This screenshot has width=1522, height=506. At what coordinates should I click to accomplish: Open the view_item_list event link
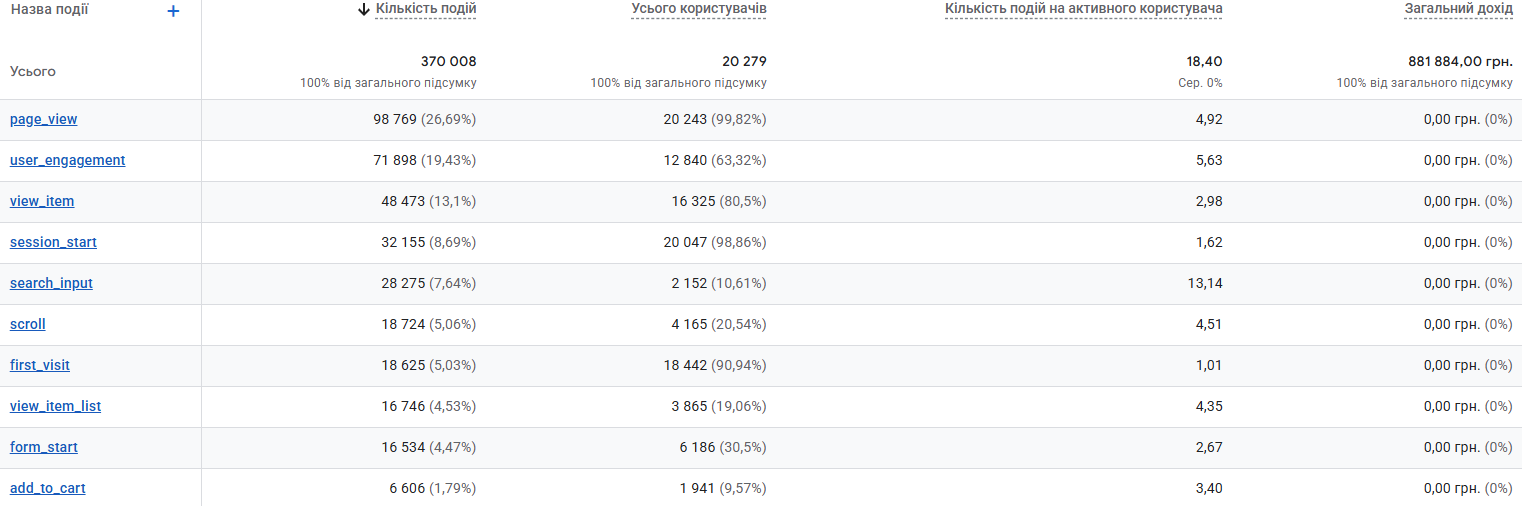[x=55, y=406]
